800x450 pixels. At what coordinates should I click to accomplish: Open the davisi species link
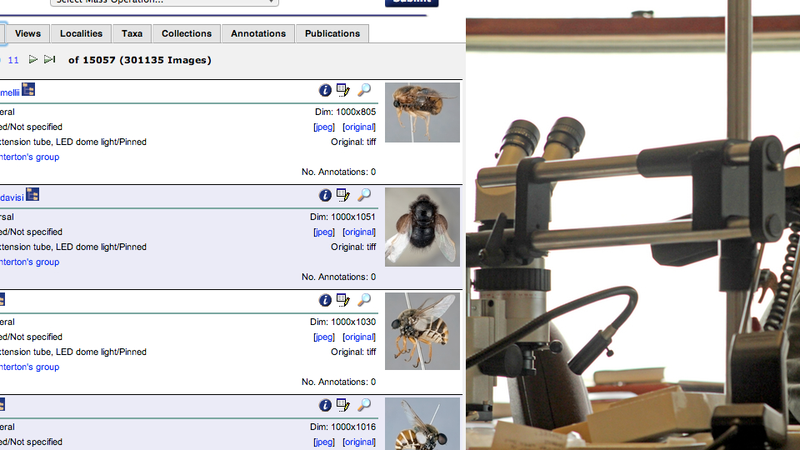tap(12, 197)
